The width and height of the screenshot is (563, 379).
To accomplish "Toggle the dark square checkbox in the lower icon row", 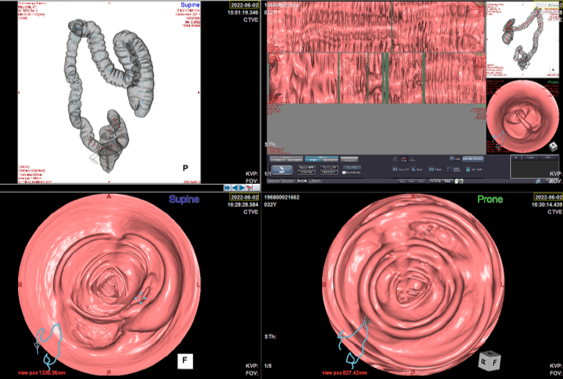I will click(x=449, y=169).
